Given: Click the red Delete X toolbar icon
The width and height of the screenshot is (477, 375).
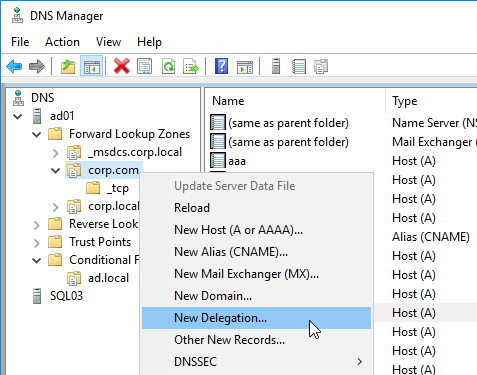Looking at the screenshot, I should coord(122,66).
